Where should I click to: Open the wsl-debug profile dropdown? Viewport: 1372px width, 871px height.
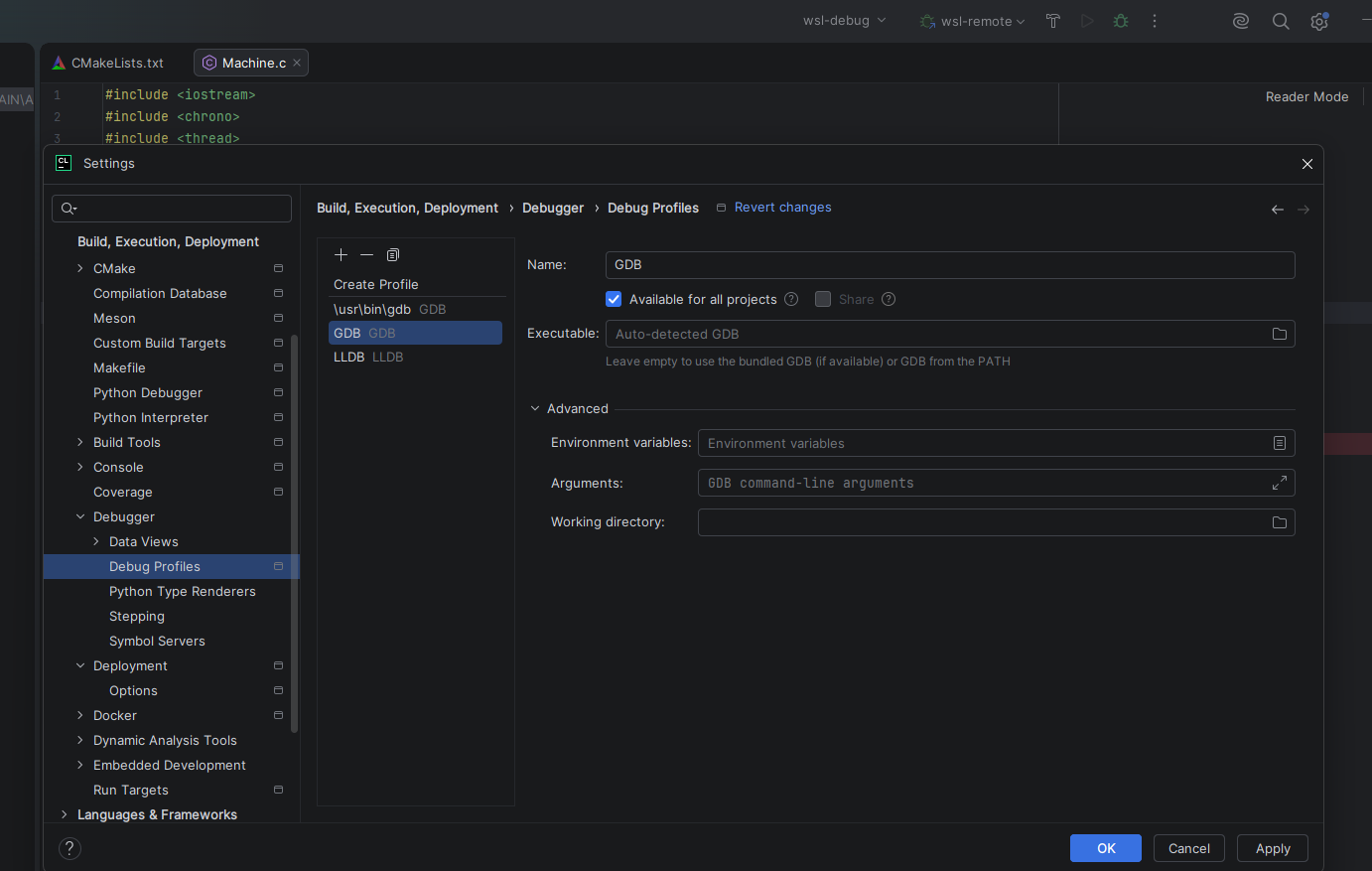[845, 21]
